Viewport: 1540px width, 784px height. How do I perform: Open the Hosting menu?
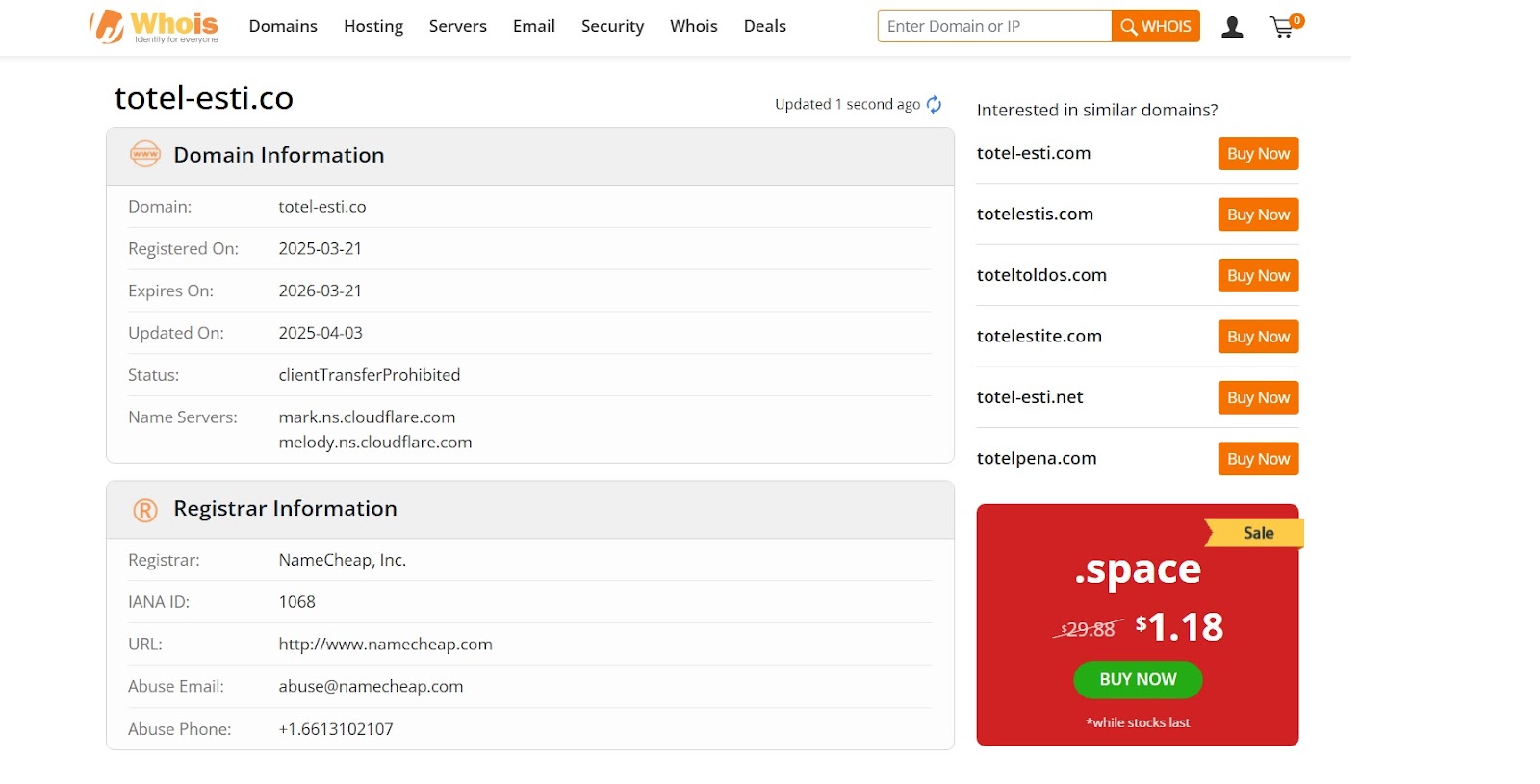pyautogui.click(x=373, y=26)
